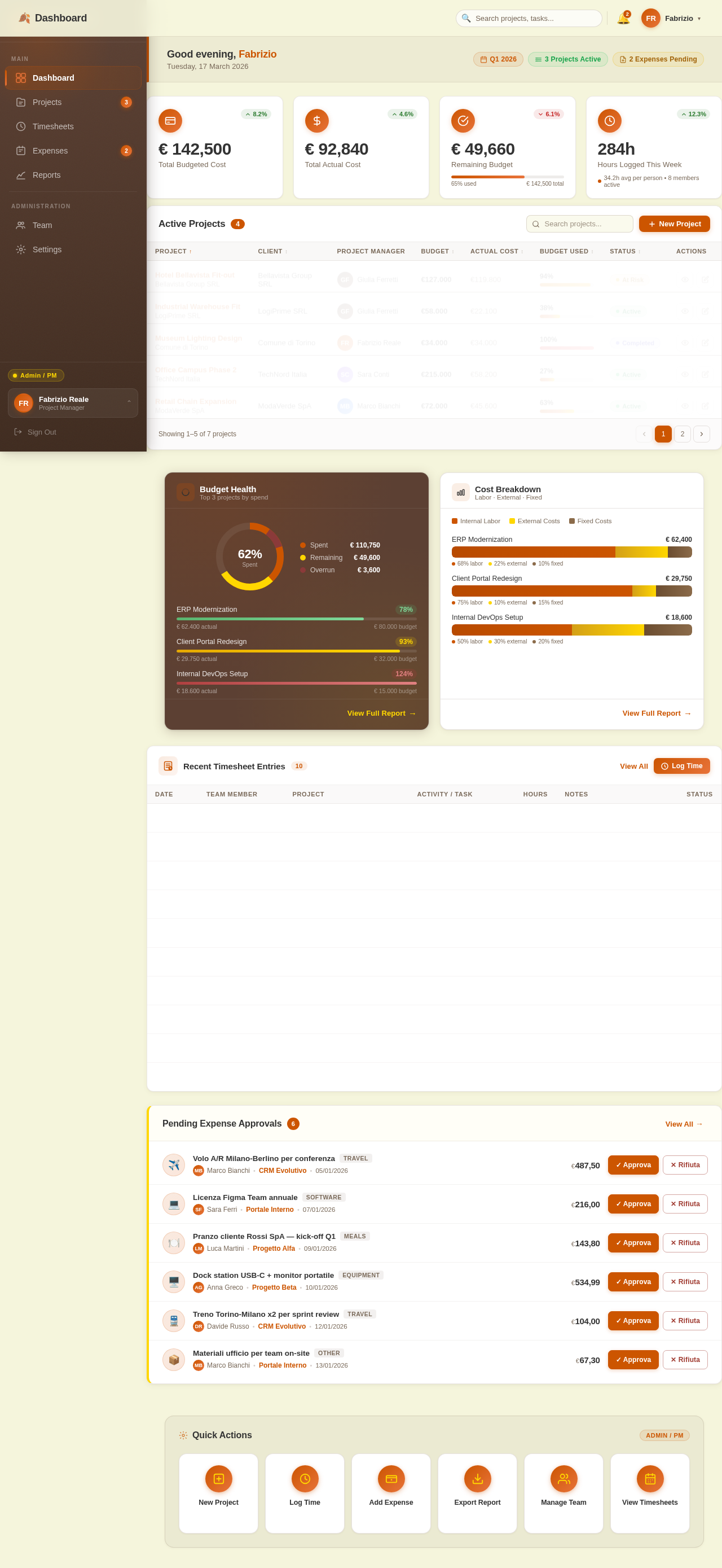Click Log Time quick action icon

point(305,1478)
